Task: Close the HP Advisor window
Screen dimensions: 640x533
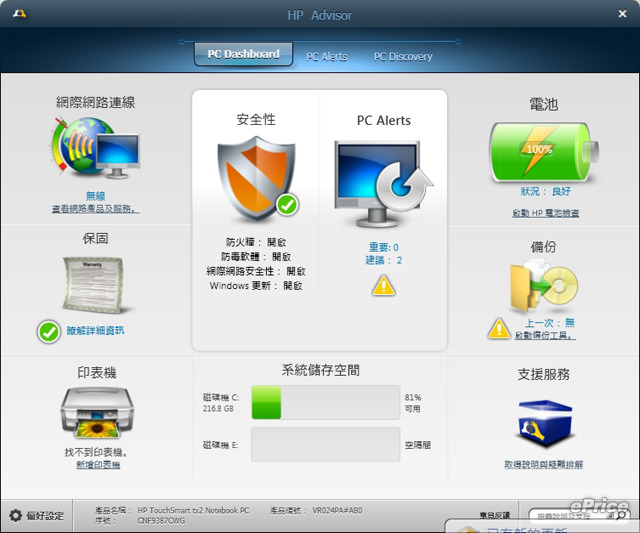Action: coord(622,14)
